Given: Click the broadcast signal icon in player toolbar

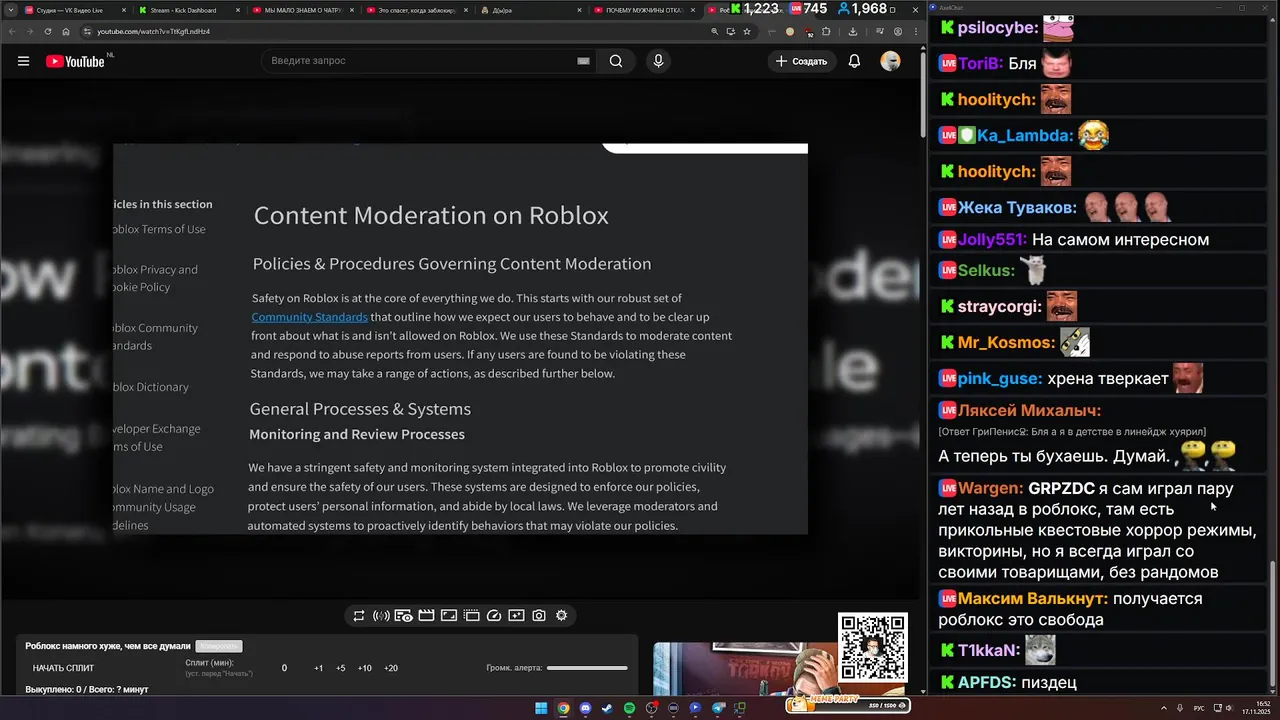Looking at the screenshot, I should pyautogui.click(x=381, y=616).
